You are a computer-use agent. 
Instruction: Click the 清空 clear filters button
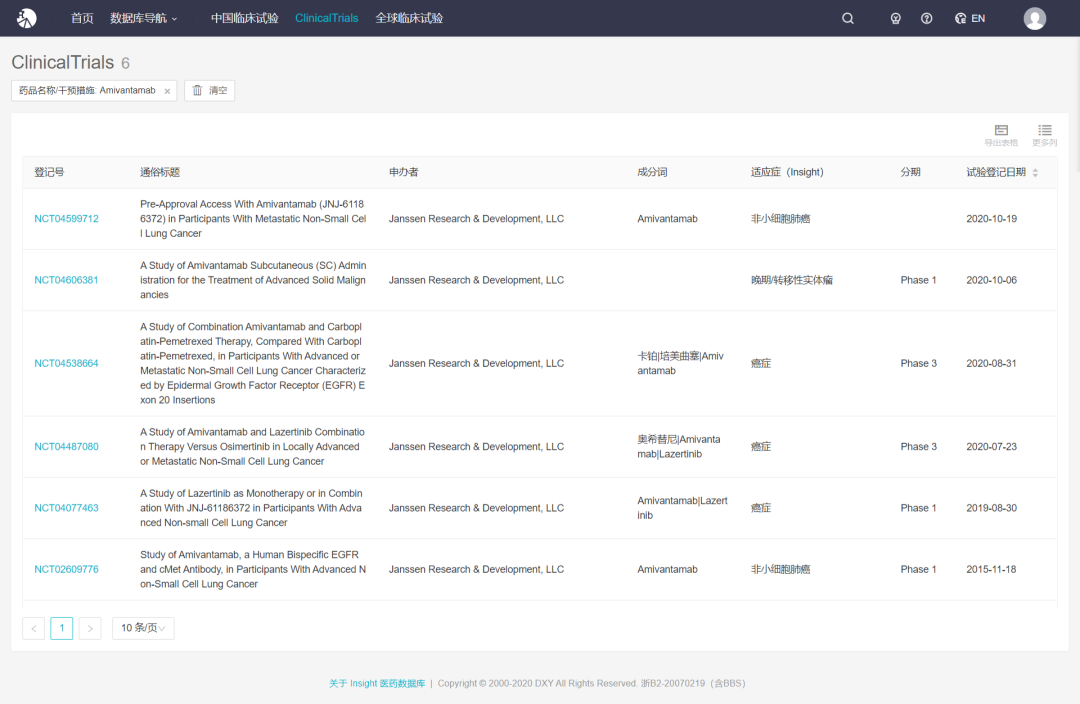(209, 90)
